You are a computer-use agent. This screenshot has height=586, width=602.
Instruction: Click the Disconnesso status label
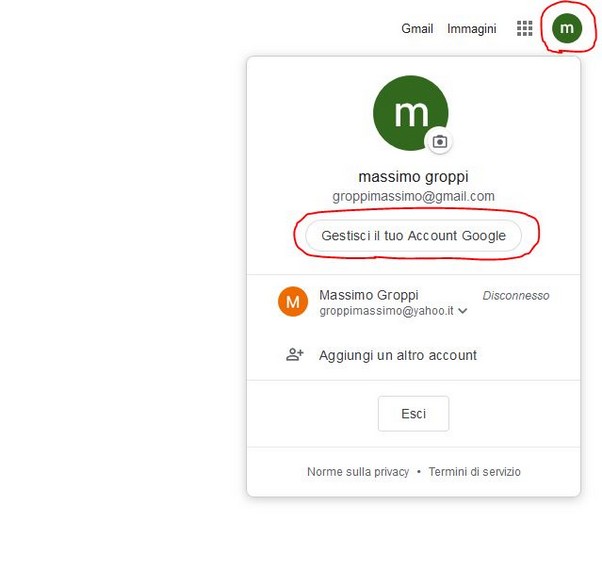coord(516,295)
